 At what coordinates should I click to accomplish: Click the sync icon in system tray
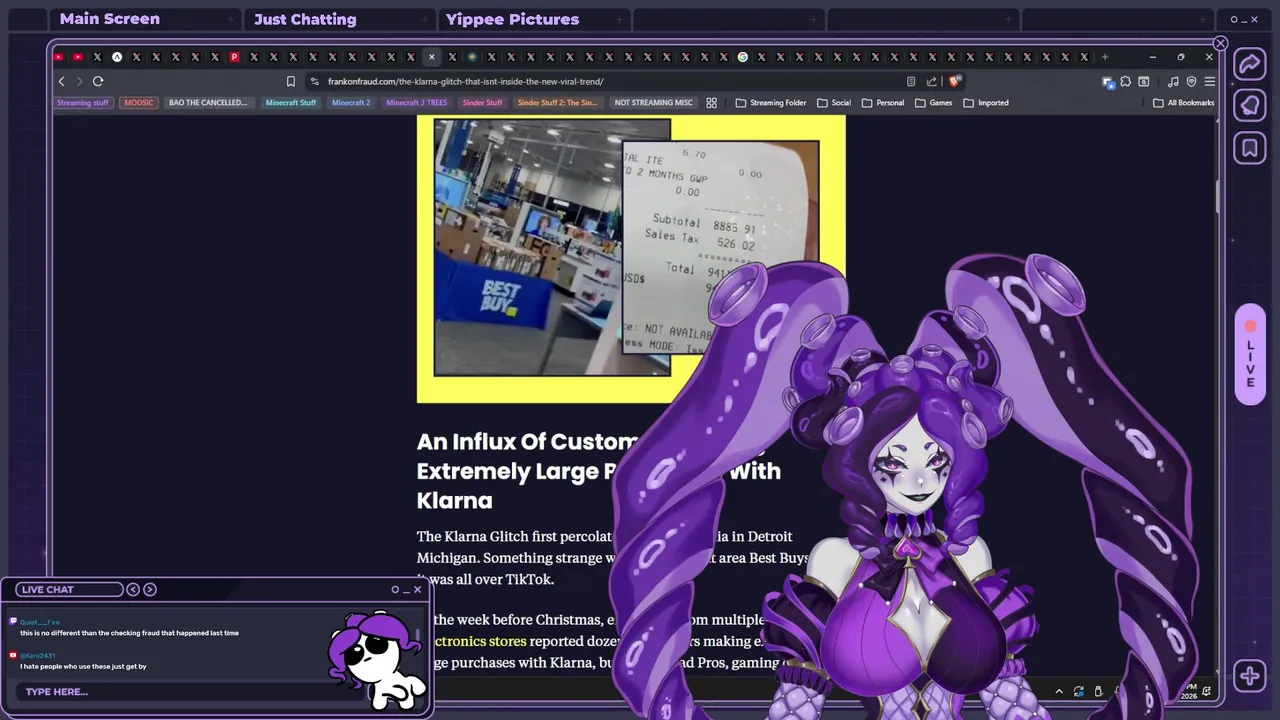pyautogui.click(x=1078, y=691)
